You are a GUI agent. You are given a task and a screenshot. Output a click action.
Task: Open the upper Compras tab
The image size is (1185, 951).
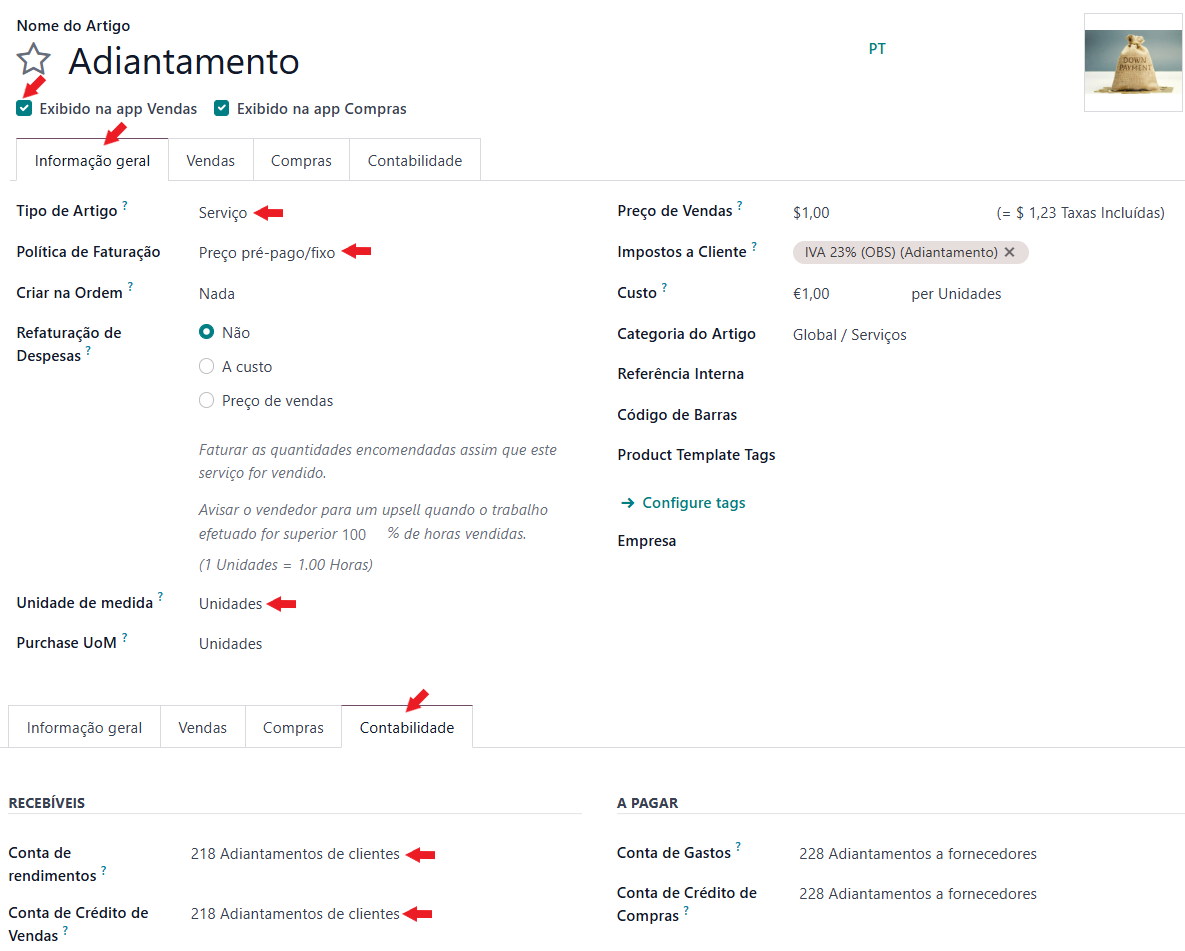301,161
